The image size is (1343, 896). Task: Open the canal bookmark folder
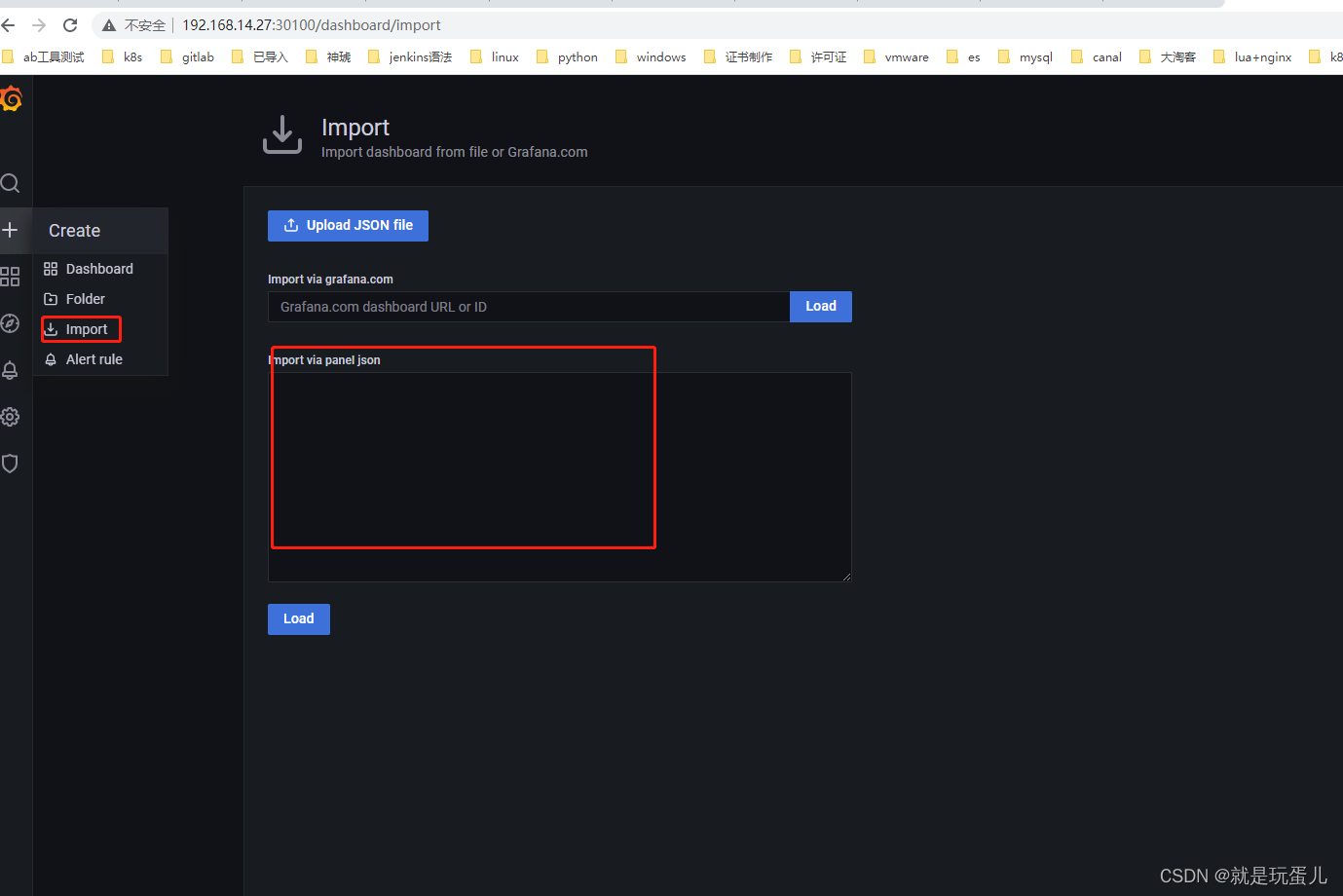tap(1097, 57)
